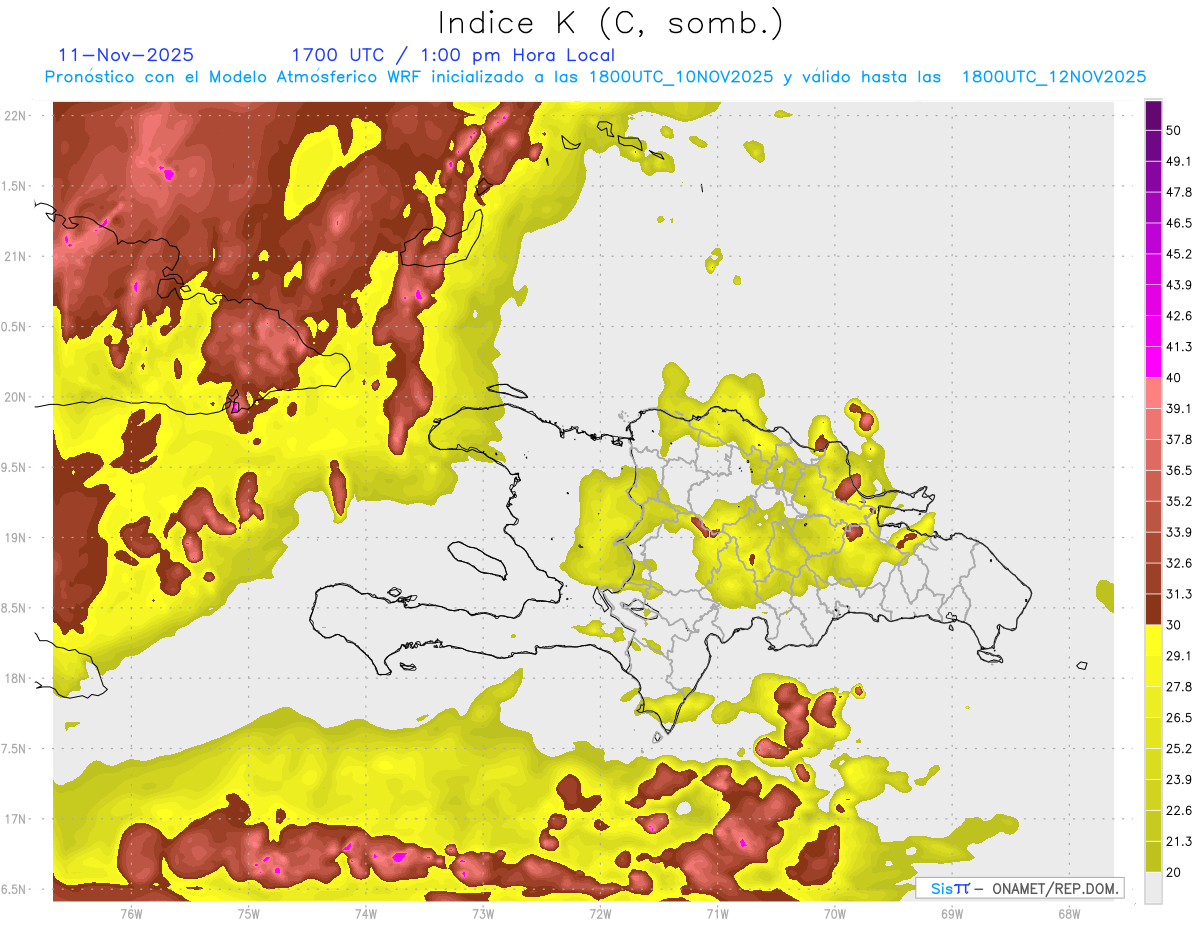Click the legend value '31.3'

click(1179, 594)
